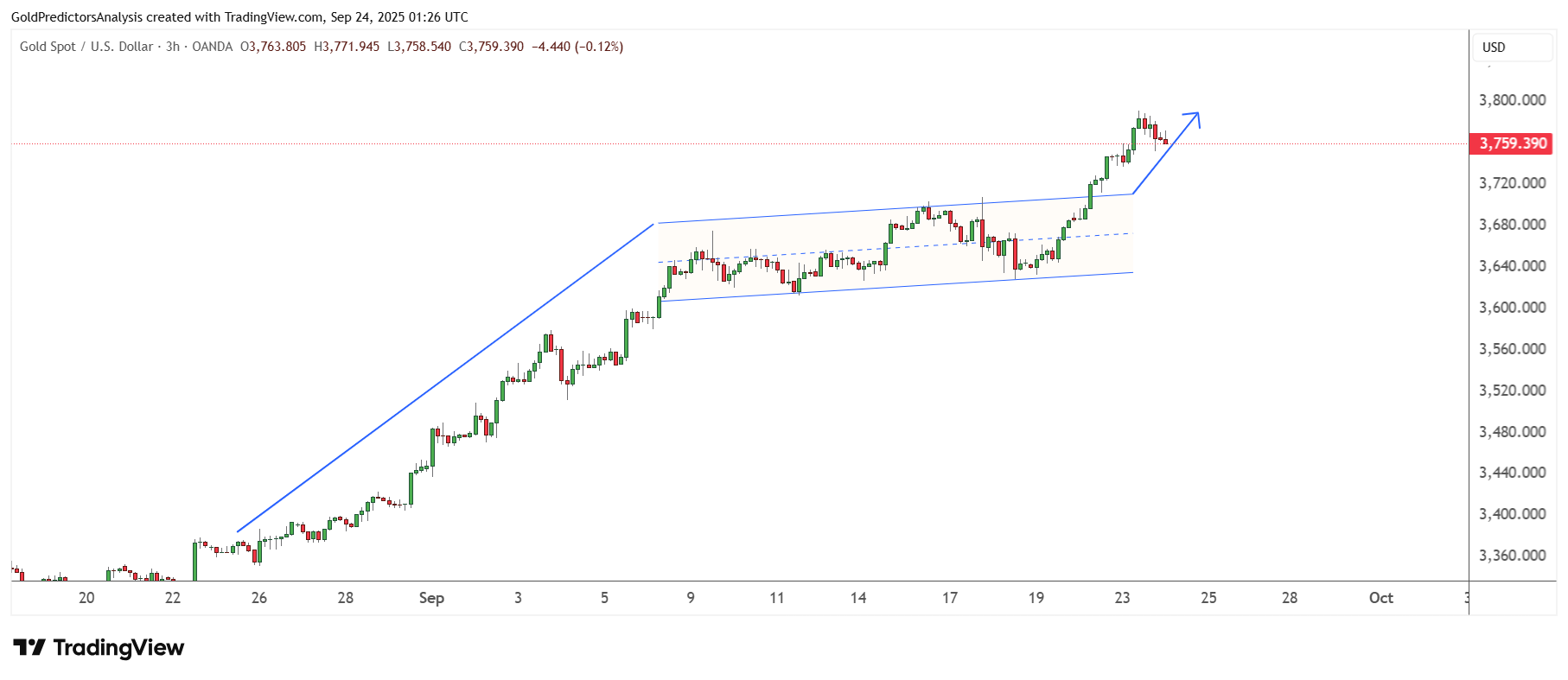Select the long blue uptrend line
The image size is (1568, 680).
click(x=445, y=378)
